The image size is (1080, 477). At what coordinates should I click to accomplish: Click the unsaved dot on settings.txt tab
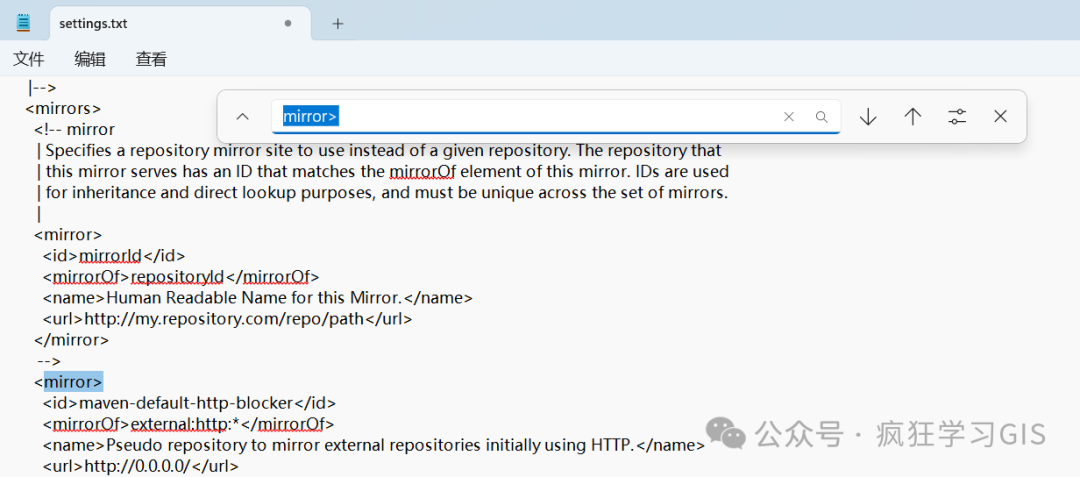pos(288,23)
